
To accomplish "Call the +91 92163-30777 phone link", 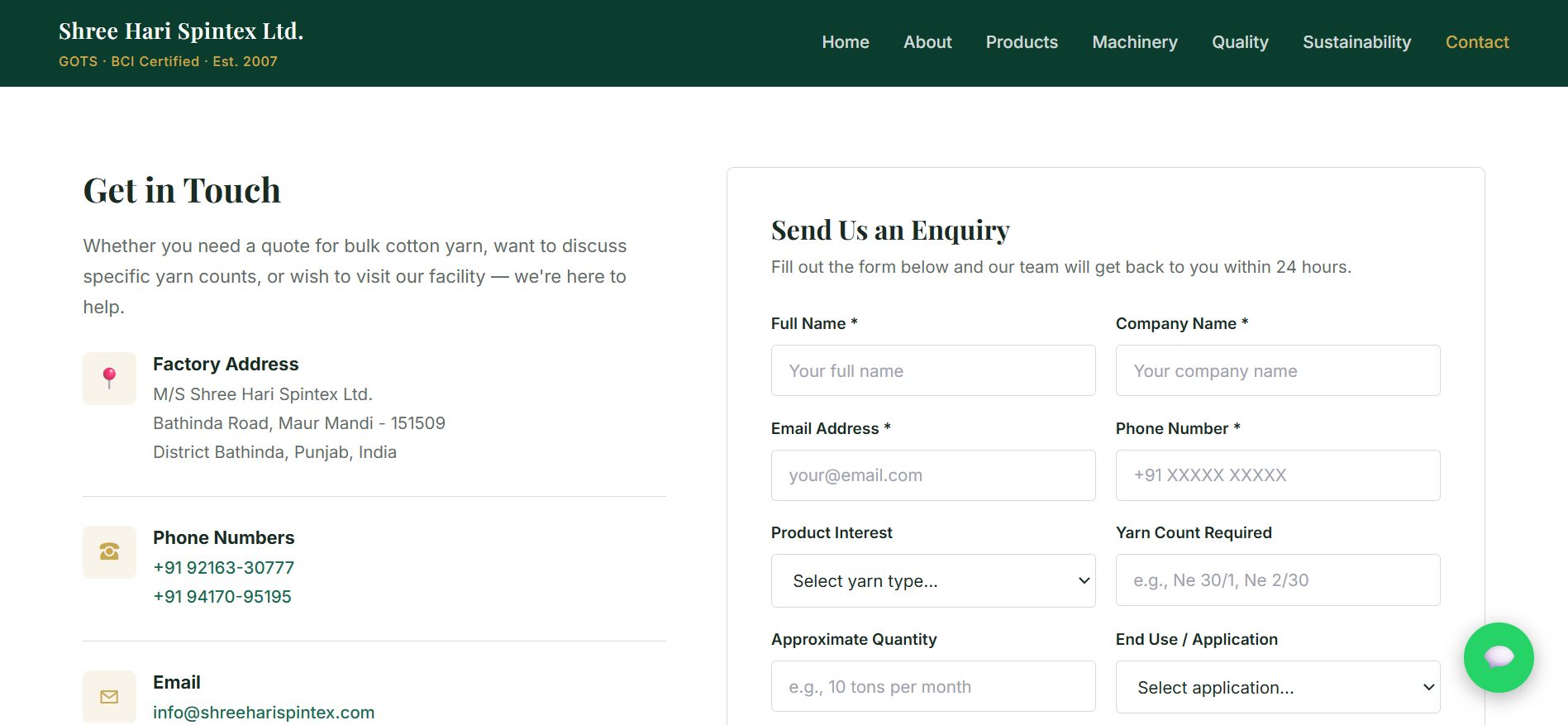I will [224, 568].
